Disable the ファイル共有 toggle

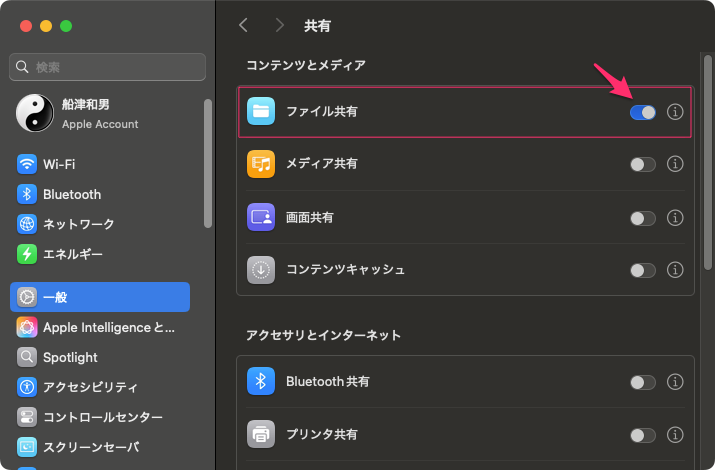[x=642, y=112]
